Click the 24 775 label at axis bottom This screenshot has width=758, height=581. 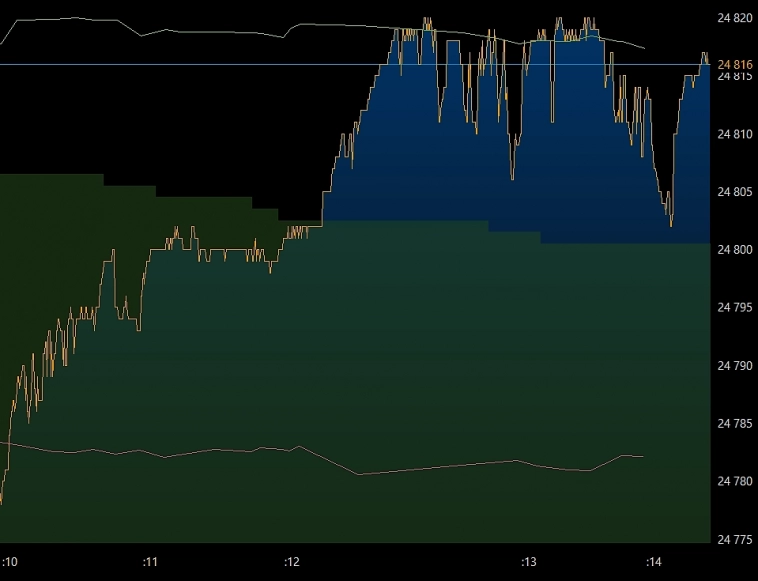pyautogui.click(x=735, y=540)
